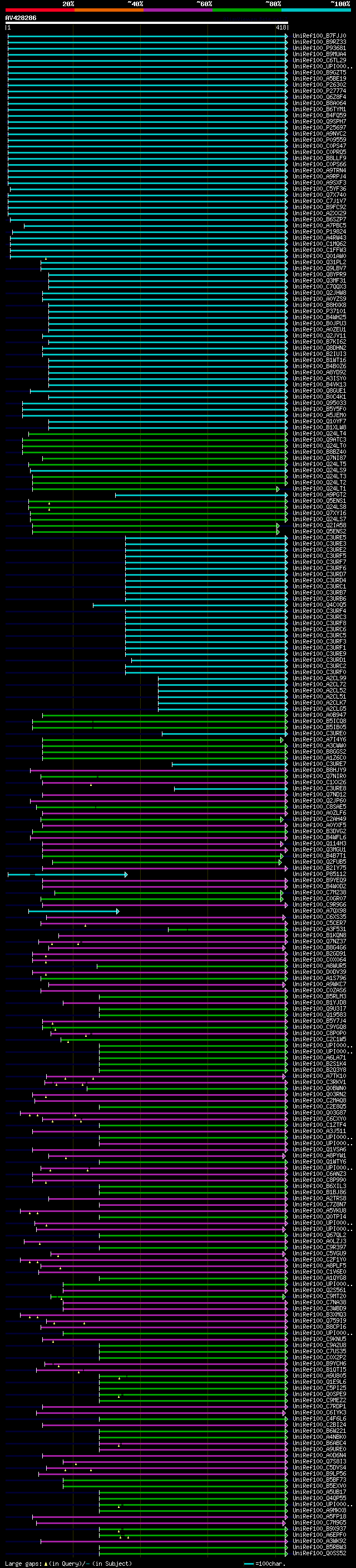Click the label UniRef100_C2C1W5
356x1568 pixels.
click(x=319, y=1040)
